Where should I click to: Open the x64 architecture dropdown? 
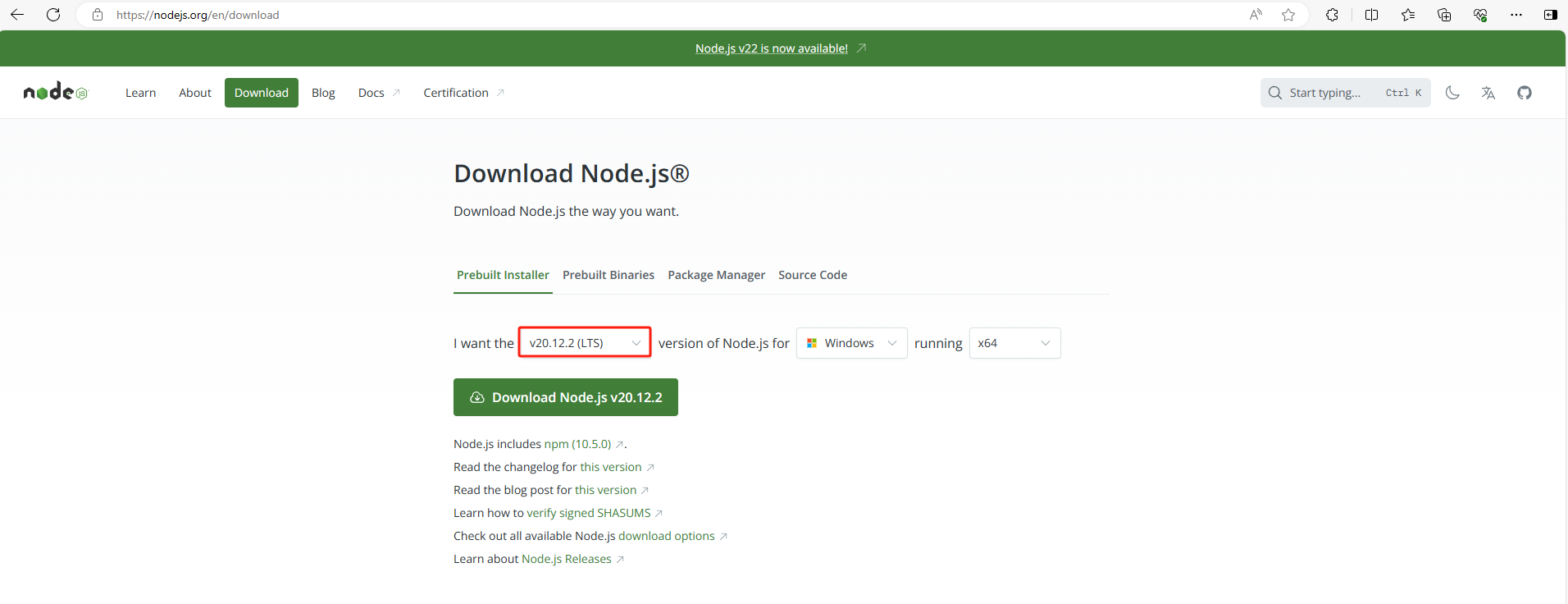[x=1015, y=343]
